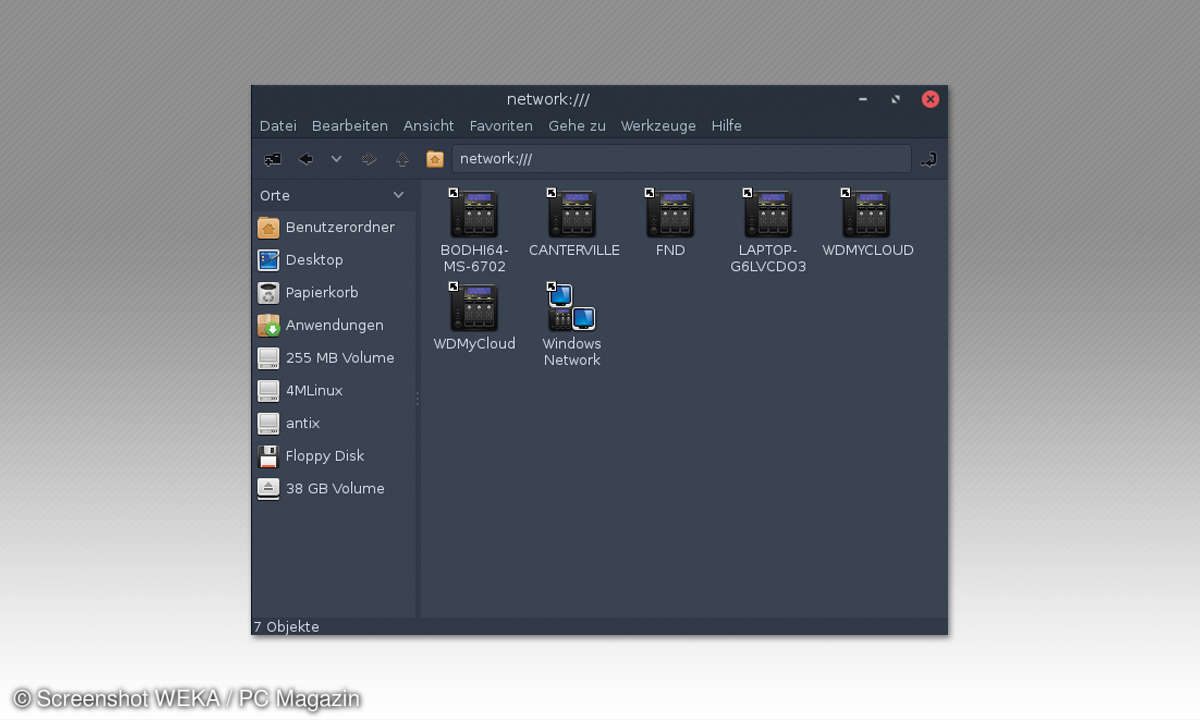This screenshot has width=1200, height=720.
Task: Expand the Orte side pane dropdown
Action: [399, 195]
